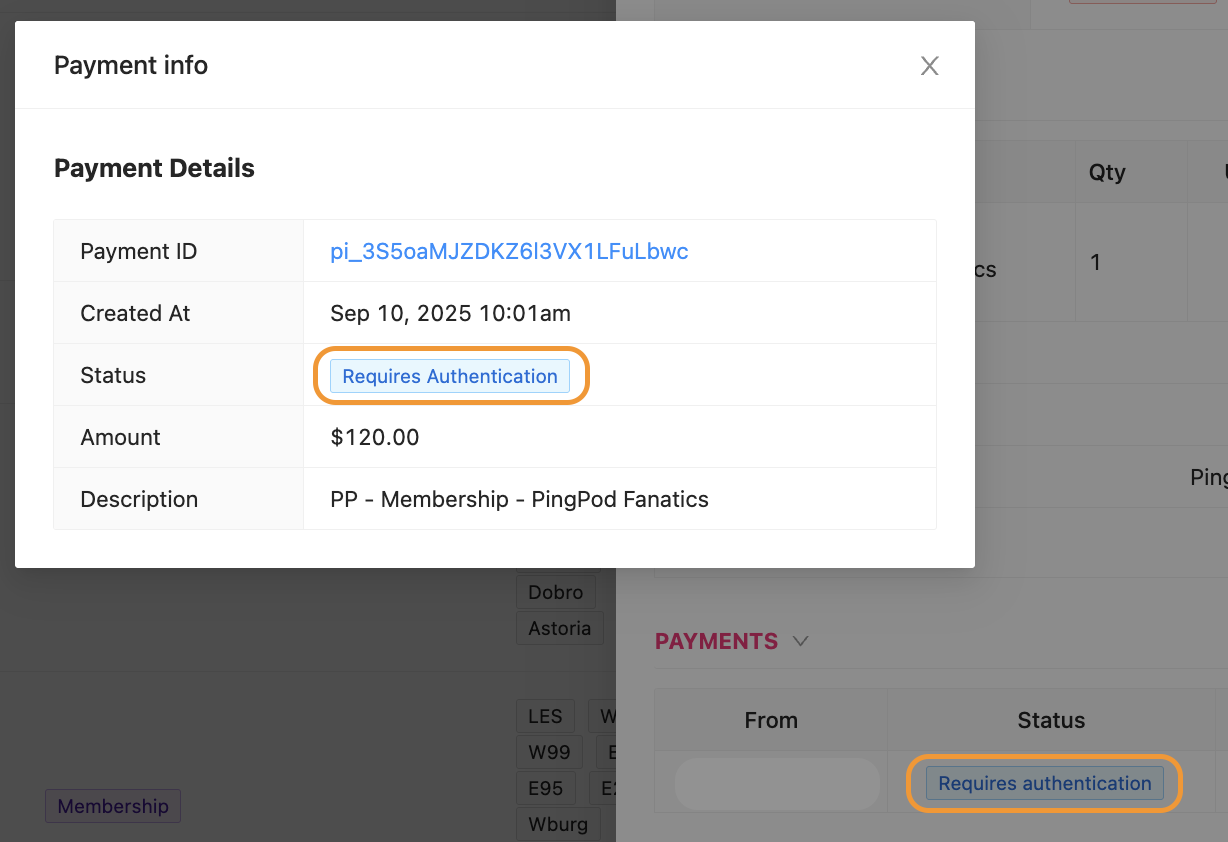Close the Payment info dialog
Viewport: 1228px width, 842px height.
(929, 66)
